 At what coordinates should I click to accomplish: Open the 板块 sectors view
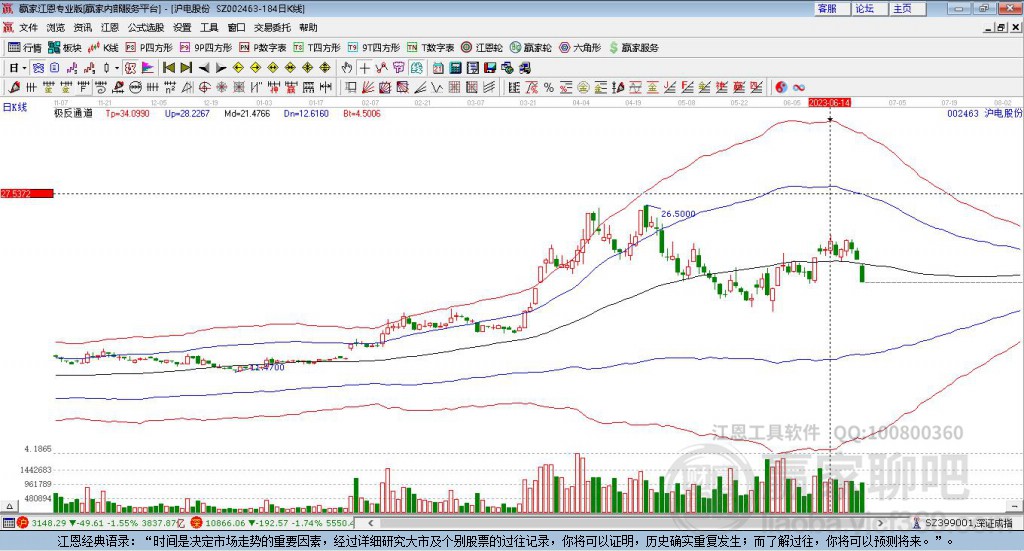65,48
